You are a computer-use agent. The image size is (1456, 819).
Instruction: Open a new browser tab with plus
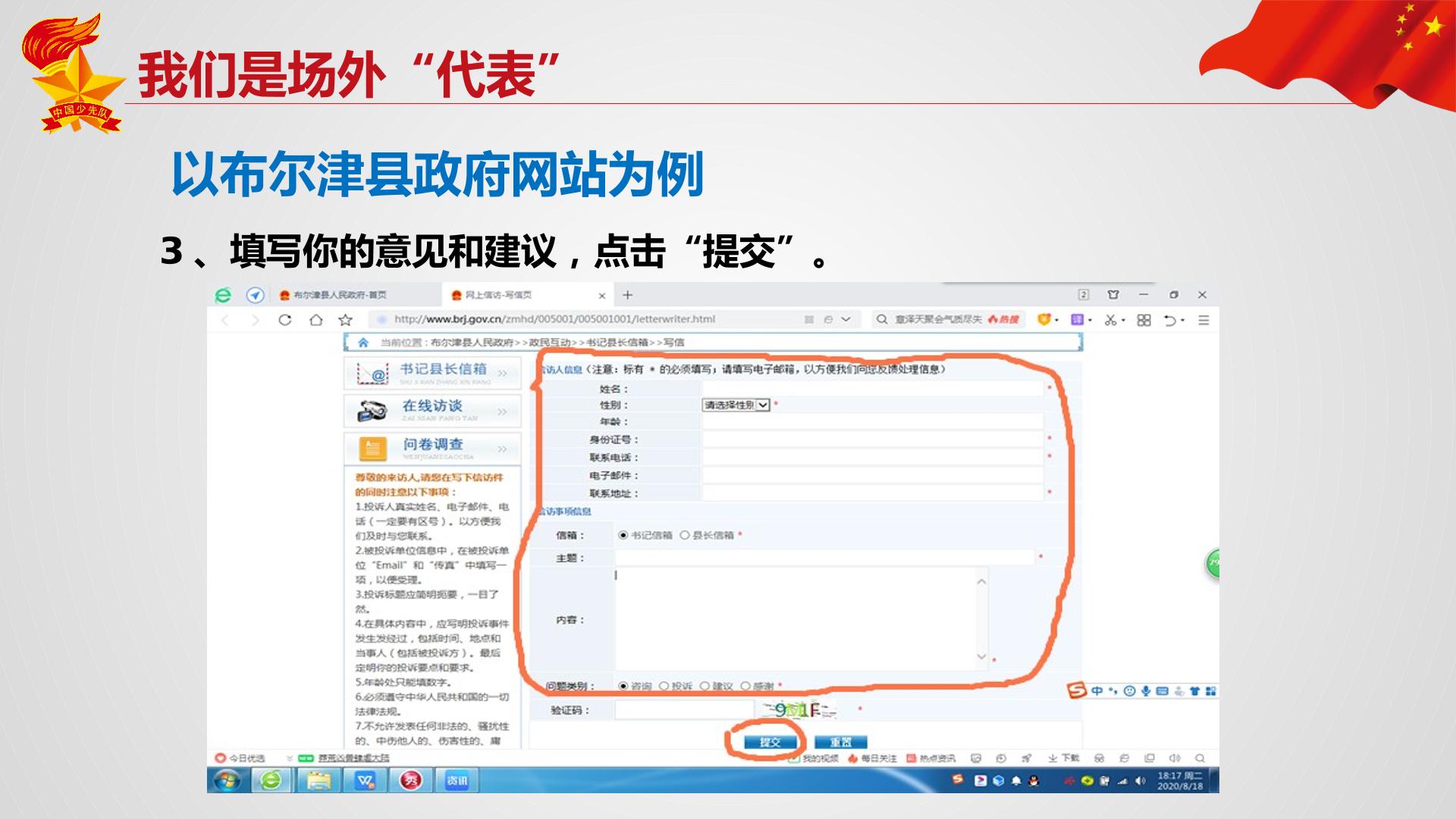(627, 295)
